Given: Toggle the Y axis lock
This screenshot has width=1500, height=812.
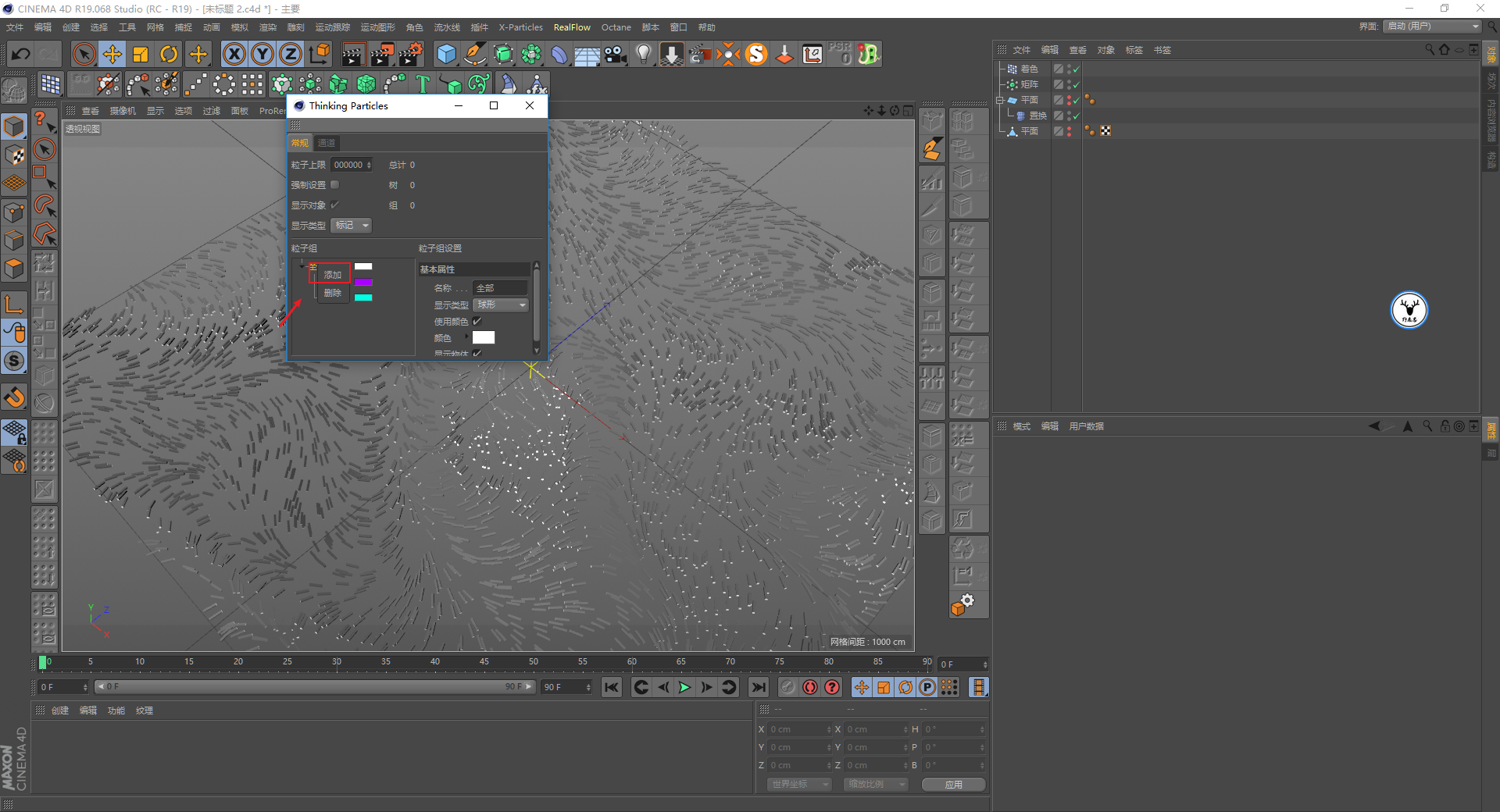Looking at the screenshot, I should pyautogui.click(x=262, y=54).
